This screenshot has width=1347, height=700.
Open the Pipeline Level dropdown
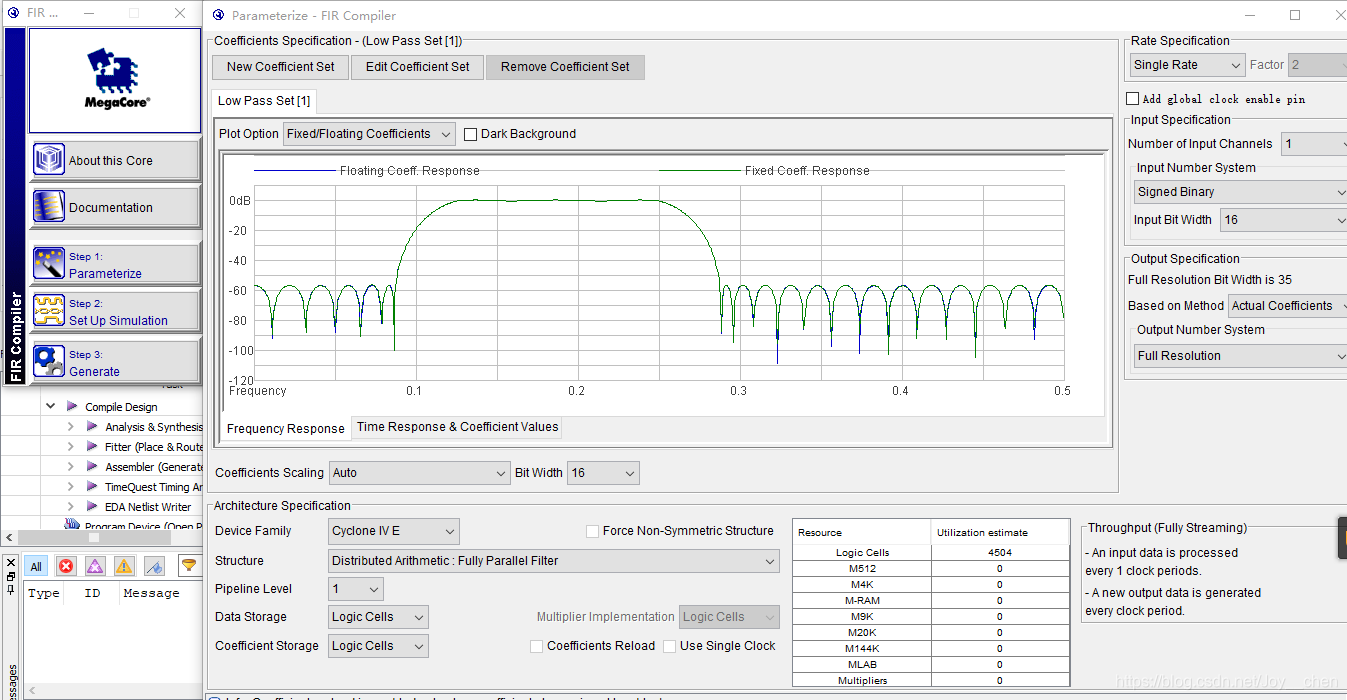point(355,589)
